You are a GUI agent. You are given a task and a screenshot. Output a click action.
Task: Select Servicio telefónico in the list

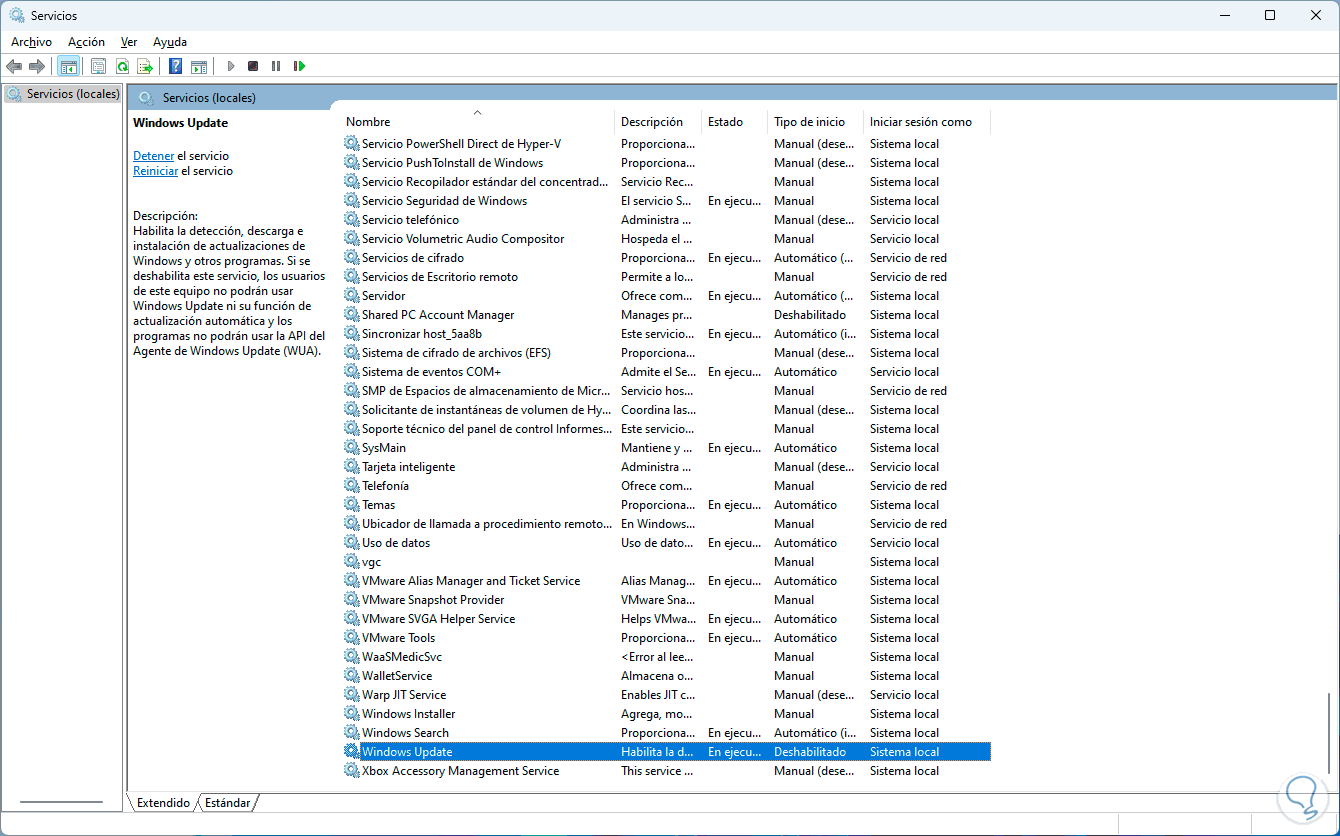(x=411, y=220)
